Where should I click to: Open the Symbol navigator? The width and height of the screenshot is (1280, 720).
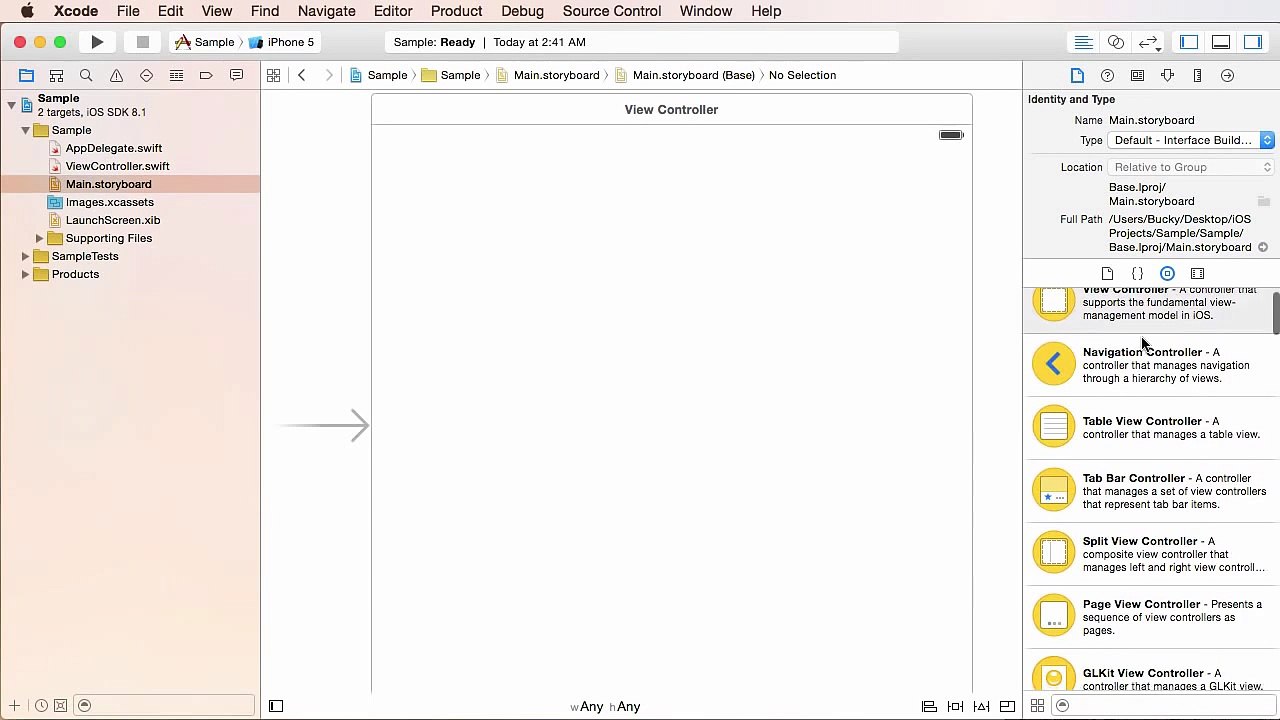56,75
